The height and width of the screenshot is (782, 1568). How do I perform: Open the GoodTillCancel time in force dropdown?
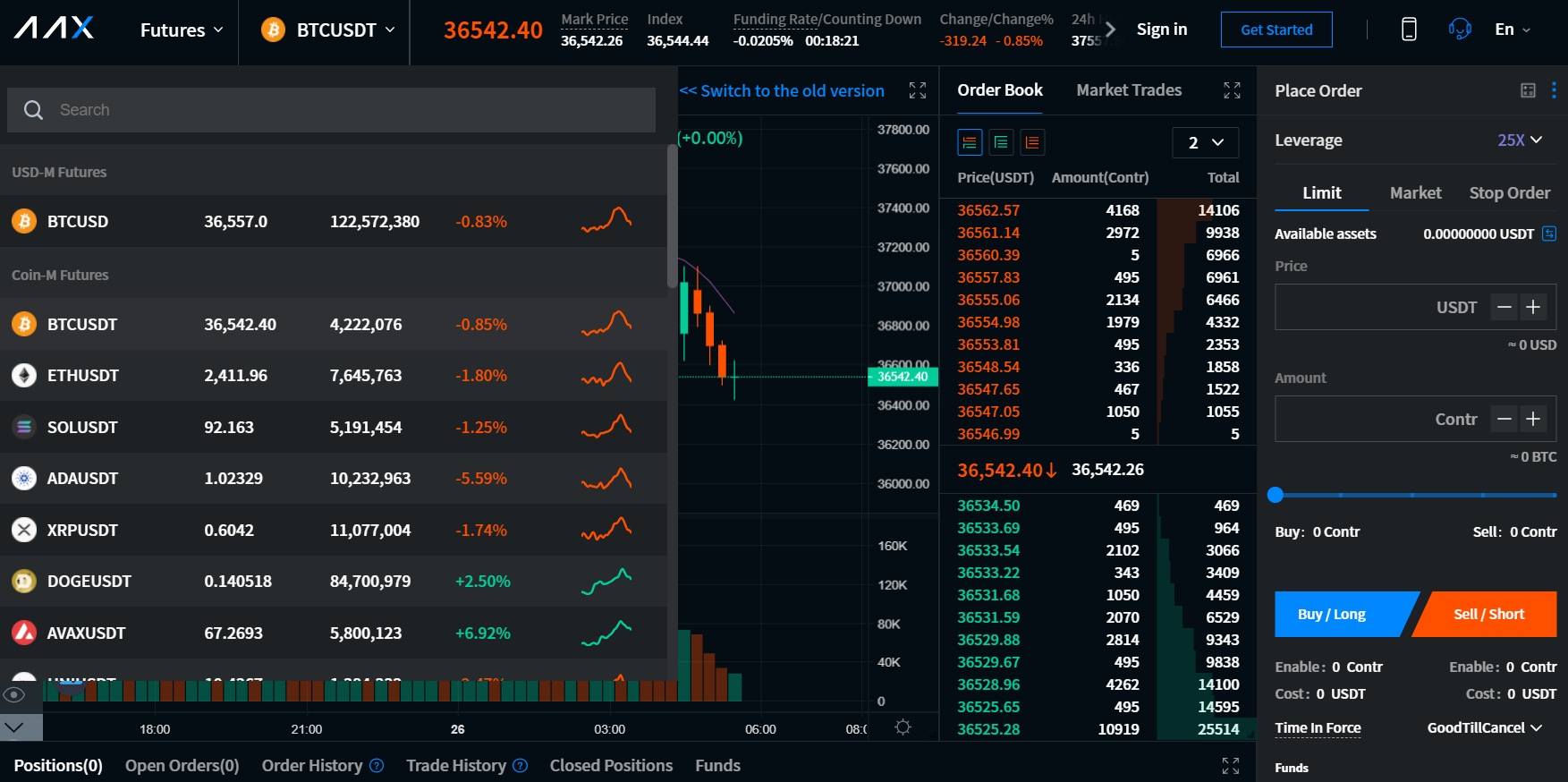(1485, 727)
